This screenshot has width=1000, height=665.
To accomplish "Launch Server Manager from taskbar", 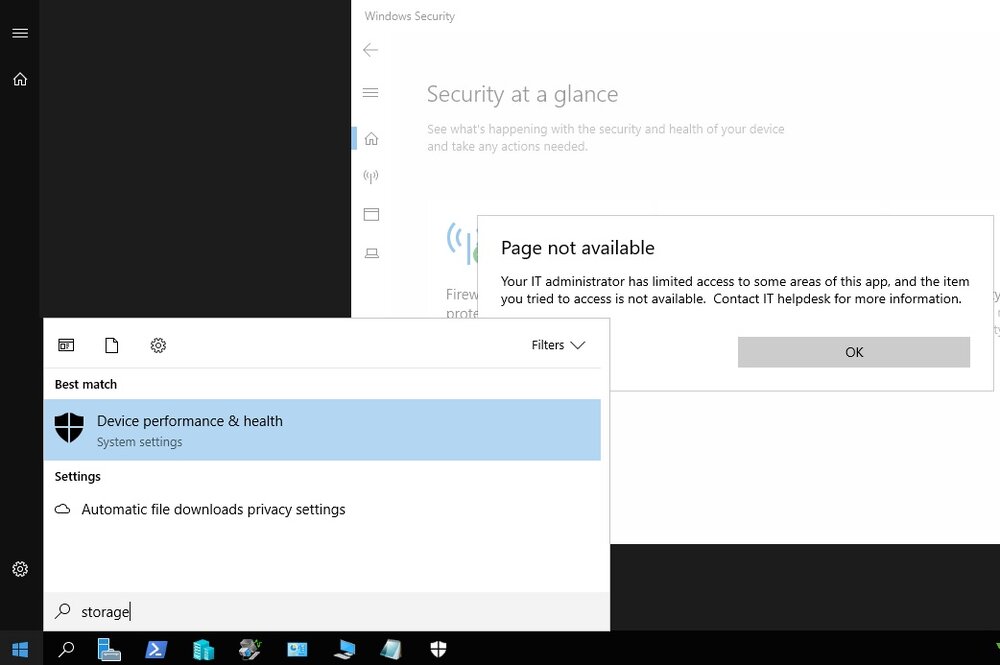I will [x=109, y=650].
